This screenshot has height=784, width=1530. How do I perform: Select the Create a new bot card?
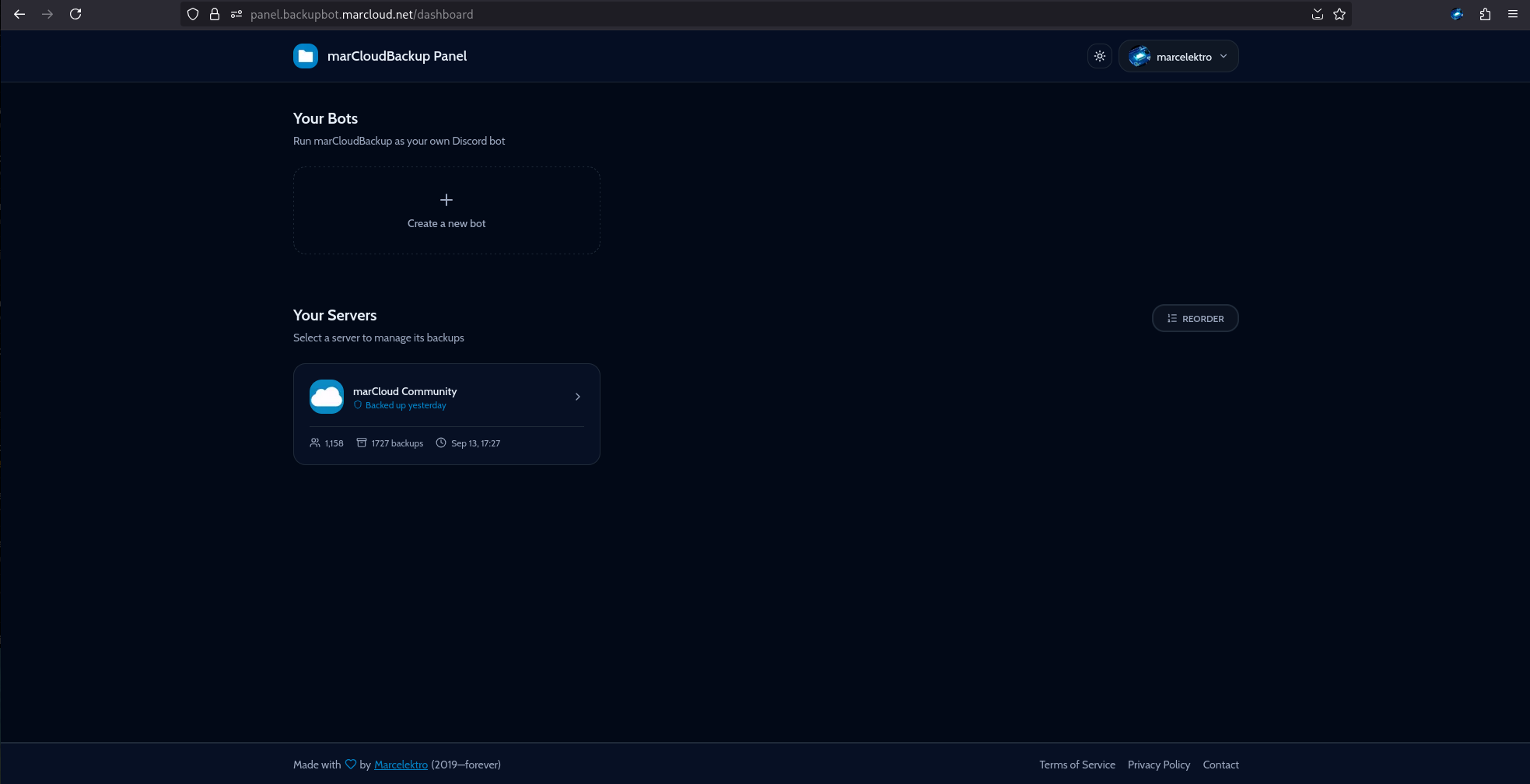click(x=446, y=210)
